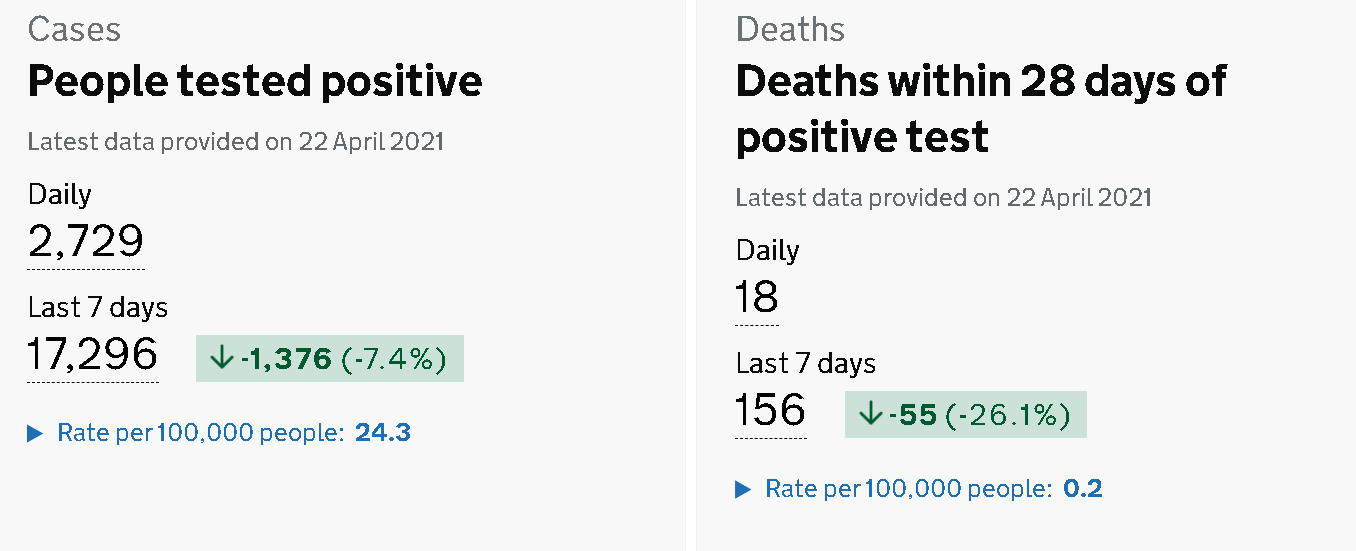Open "Deaths within 28 days of positive test" heading

tap(980, 108)
